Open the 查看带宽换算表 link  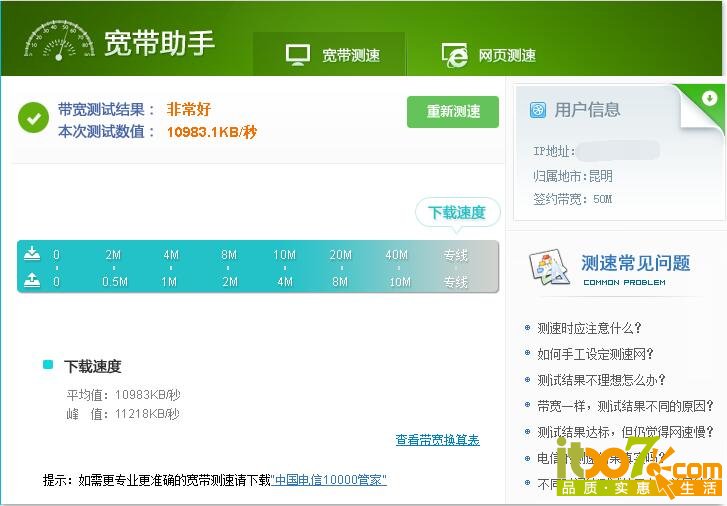tap(437, 440)
